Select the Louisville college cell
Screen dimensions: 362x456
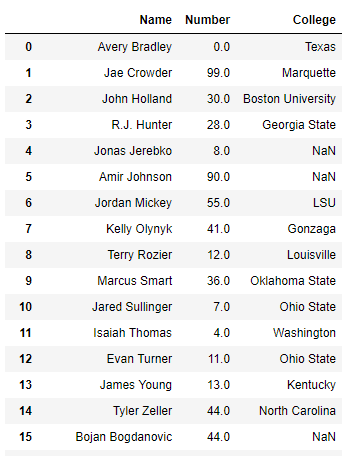tap(311, 255)
